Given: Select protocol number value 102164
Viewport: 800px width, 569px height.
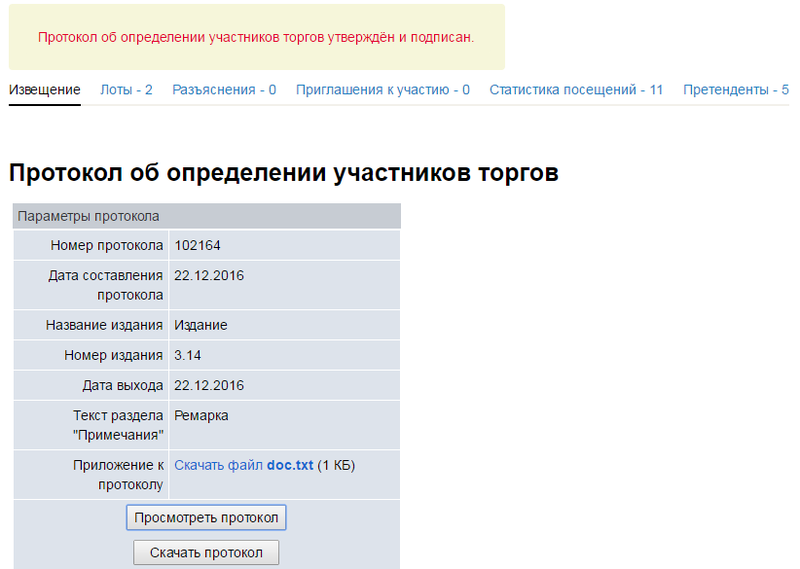Looking at the screenshot, I should (x=197, y=245).
